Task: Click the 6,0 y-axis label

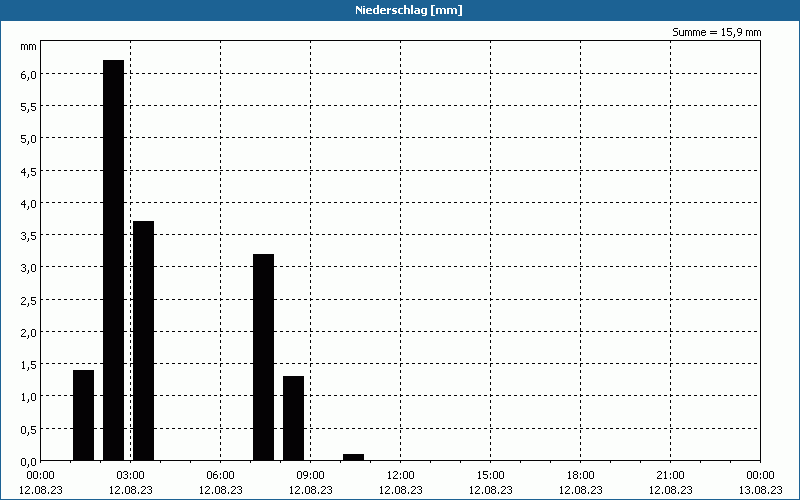Action: pos(29,74)
